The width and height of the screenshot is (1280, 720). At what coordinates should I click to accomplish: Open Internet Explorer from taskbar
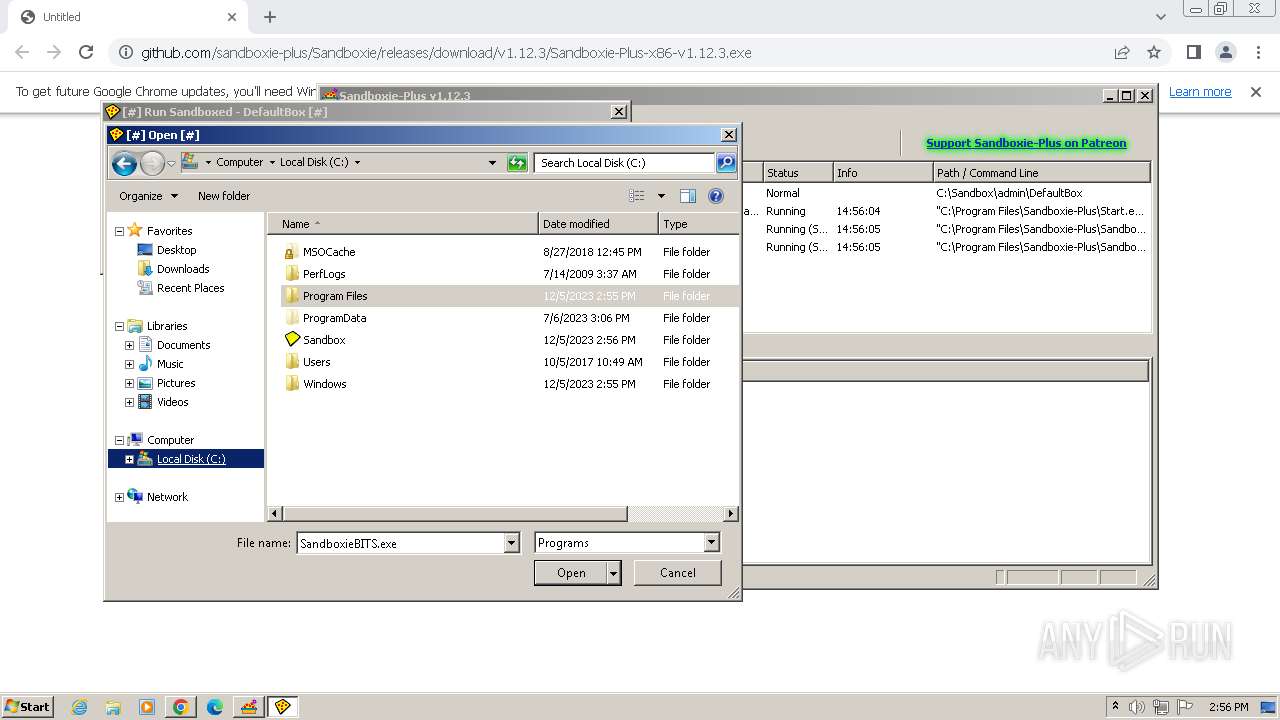79,707
